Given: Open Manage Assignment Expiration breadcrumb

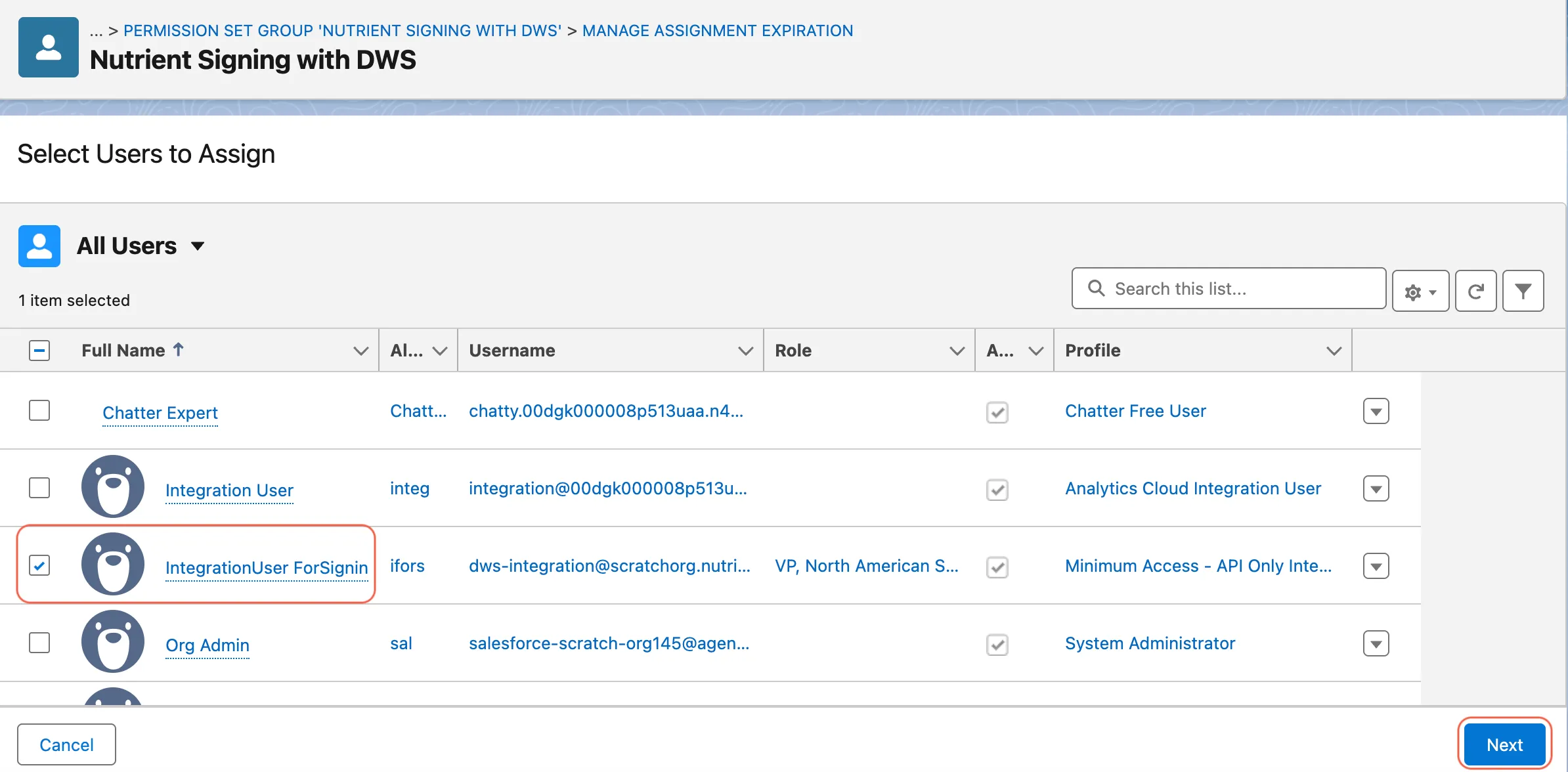Looking at the screenshot, I should click(718, 31).
